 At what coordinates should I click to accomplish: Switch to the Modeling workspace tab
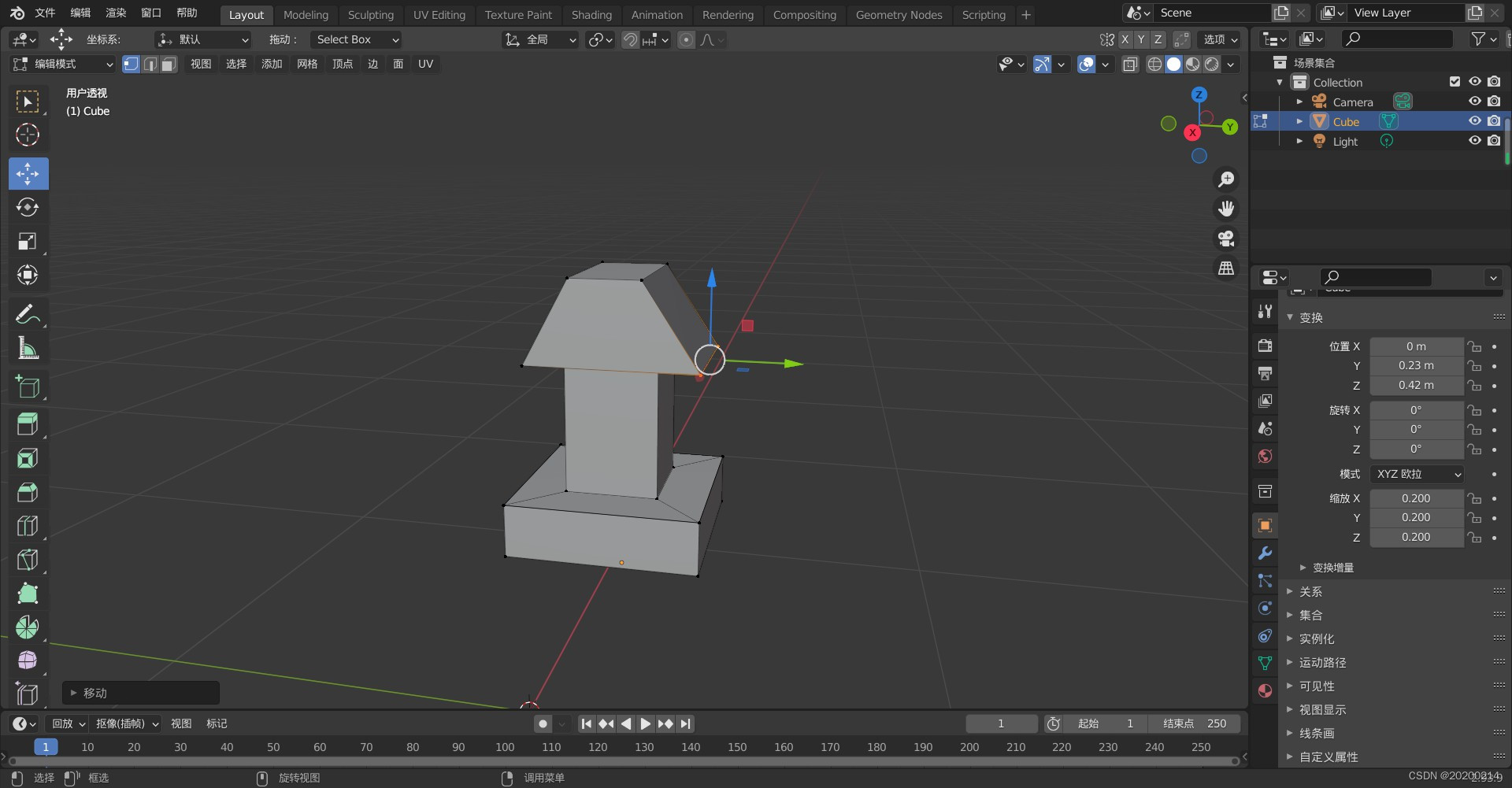pyautogui.click(x=306, y=14)
